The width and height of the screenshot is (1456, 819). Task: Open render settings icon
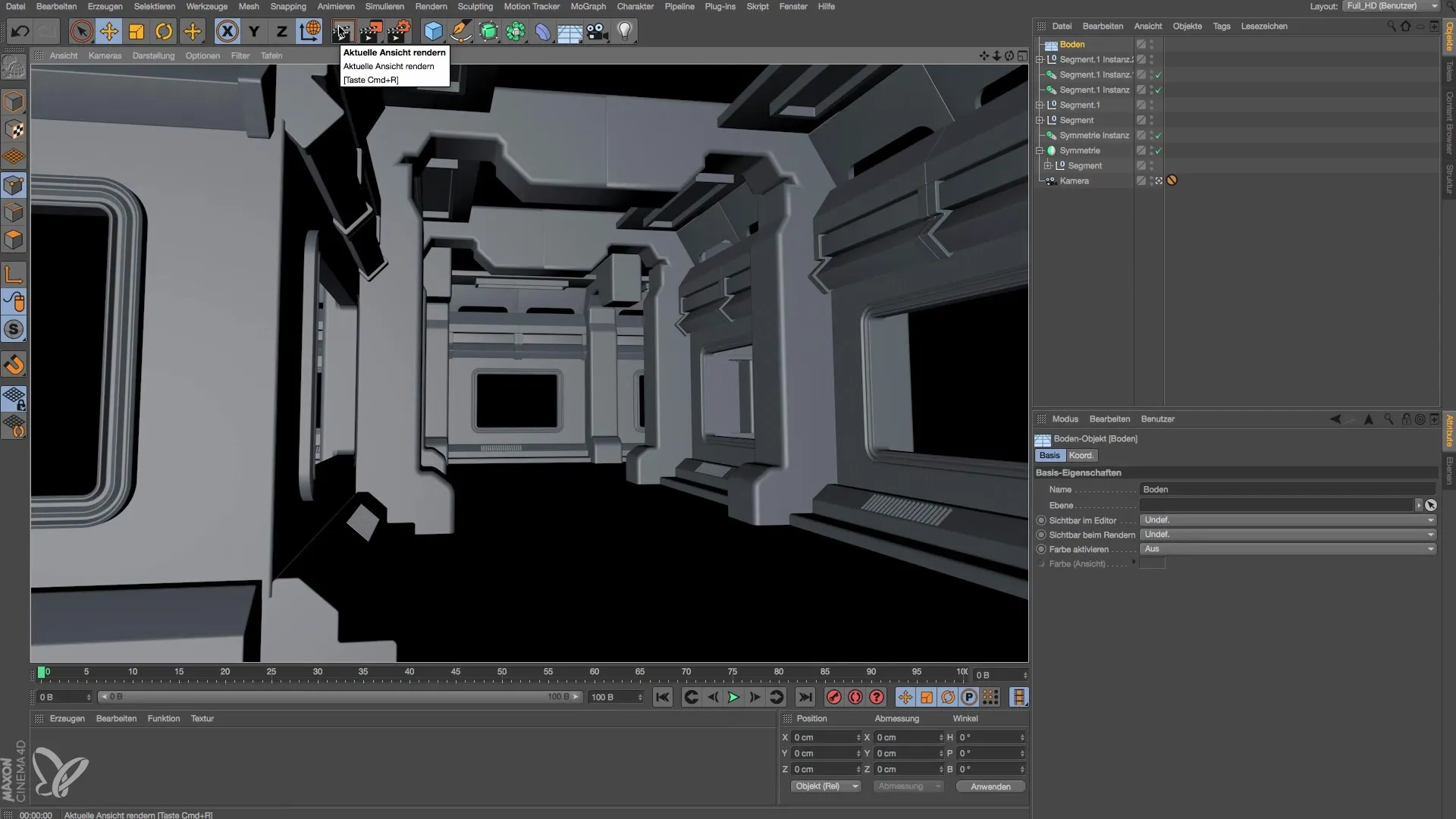click(x=399, y=32)
